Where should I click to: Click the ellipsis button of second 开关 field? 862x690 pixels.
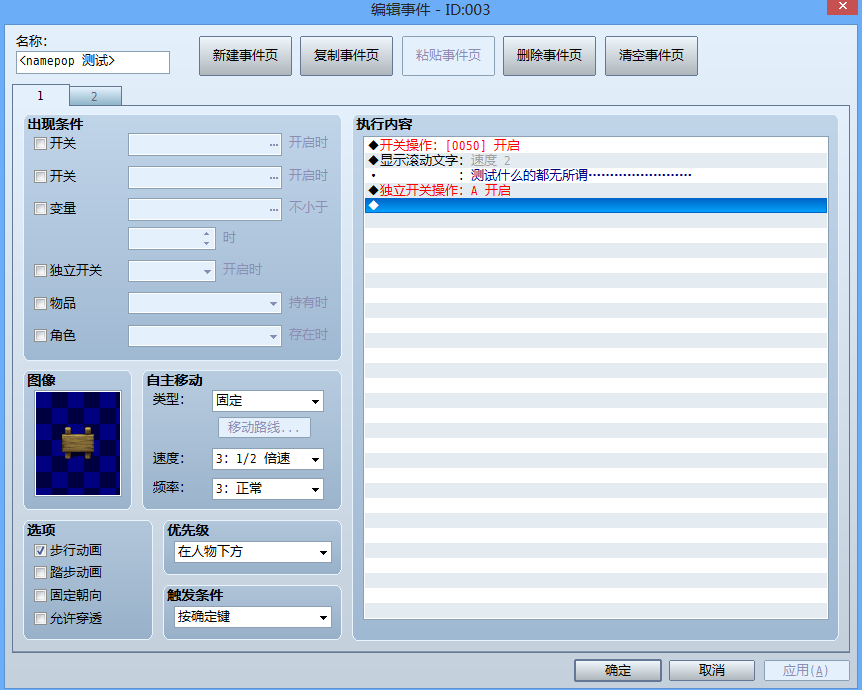[x=273, y=178]
